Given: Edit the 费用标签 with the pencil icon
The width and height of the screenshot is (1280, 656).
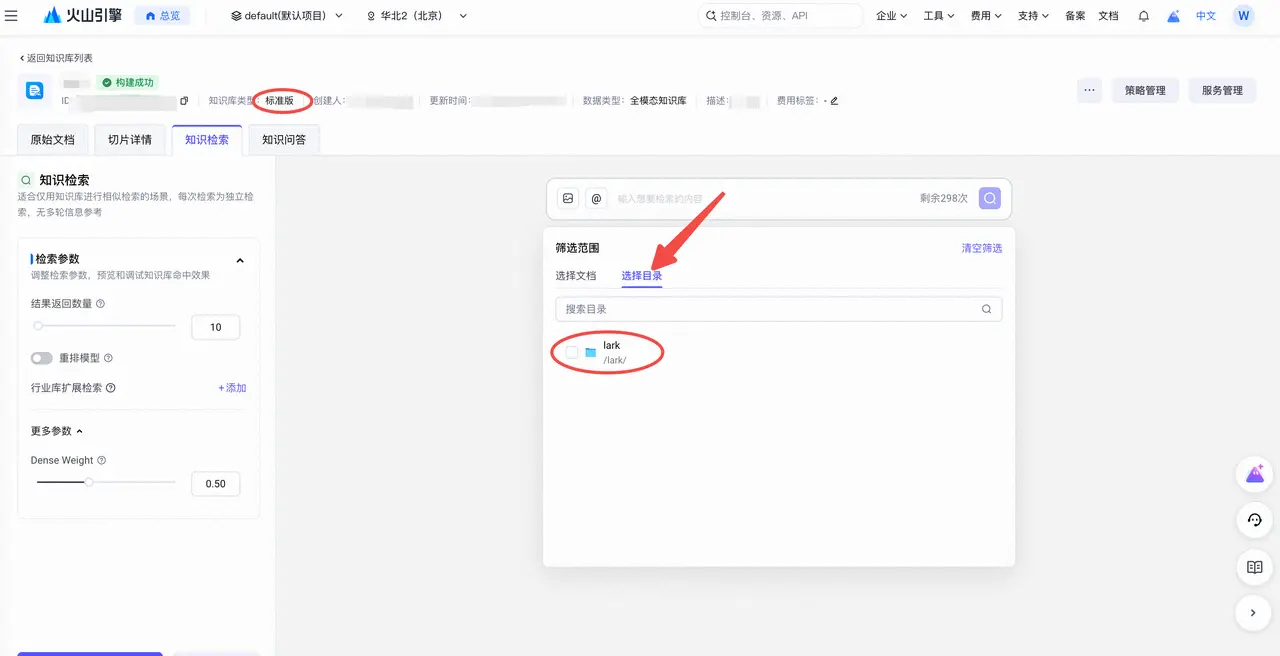Looking at the screenshot, I should point(834,101).
